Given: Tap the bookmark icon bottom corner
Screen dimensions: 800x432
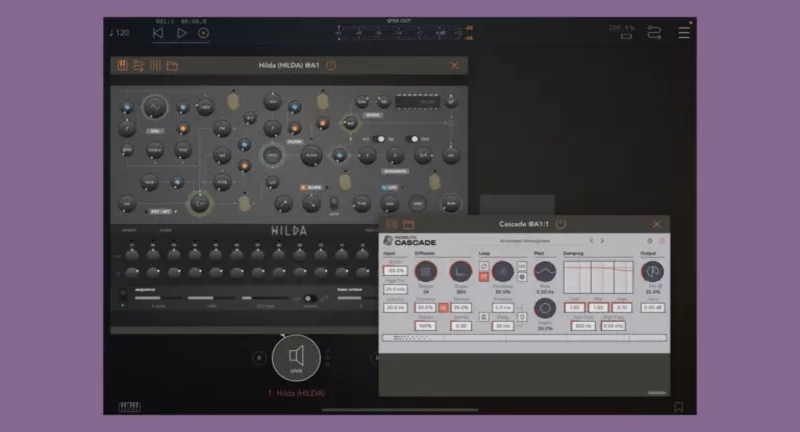Looking at the screenshot, I should pyautogui.click(x=679, y=406).
